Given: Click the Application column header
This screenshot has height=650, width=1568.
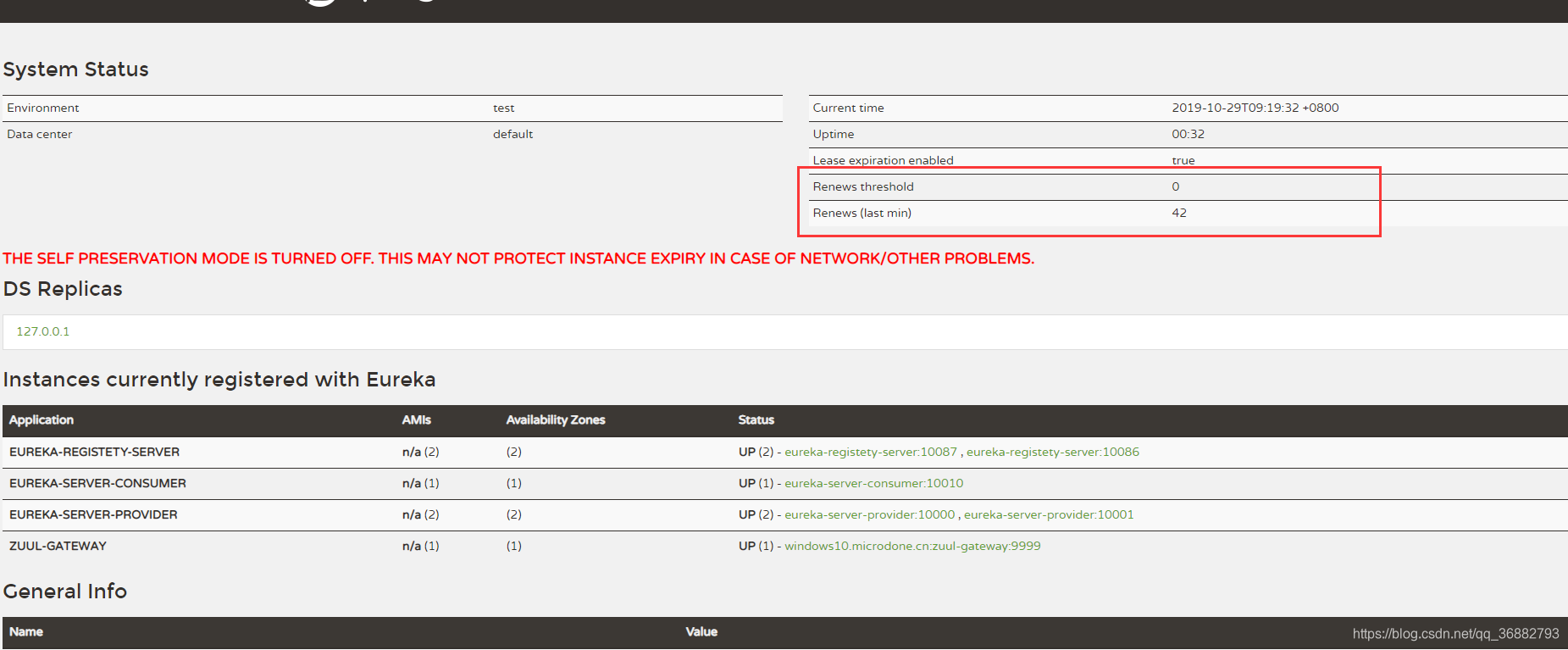Looking at the screenshot, I should 42,419.
